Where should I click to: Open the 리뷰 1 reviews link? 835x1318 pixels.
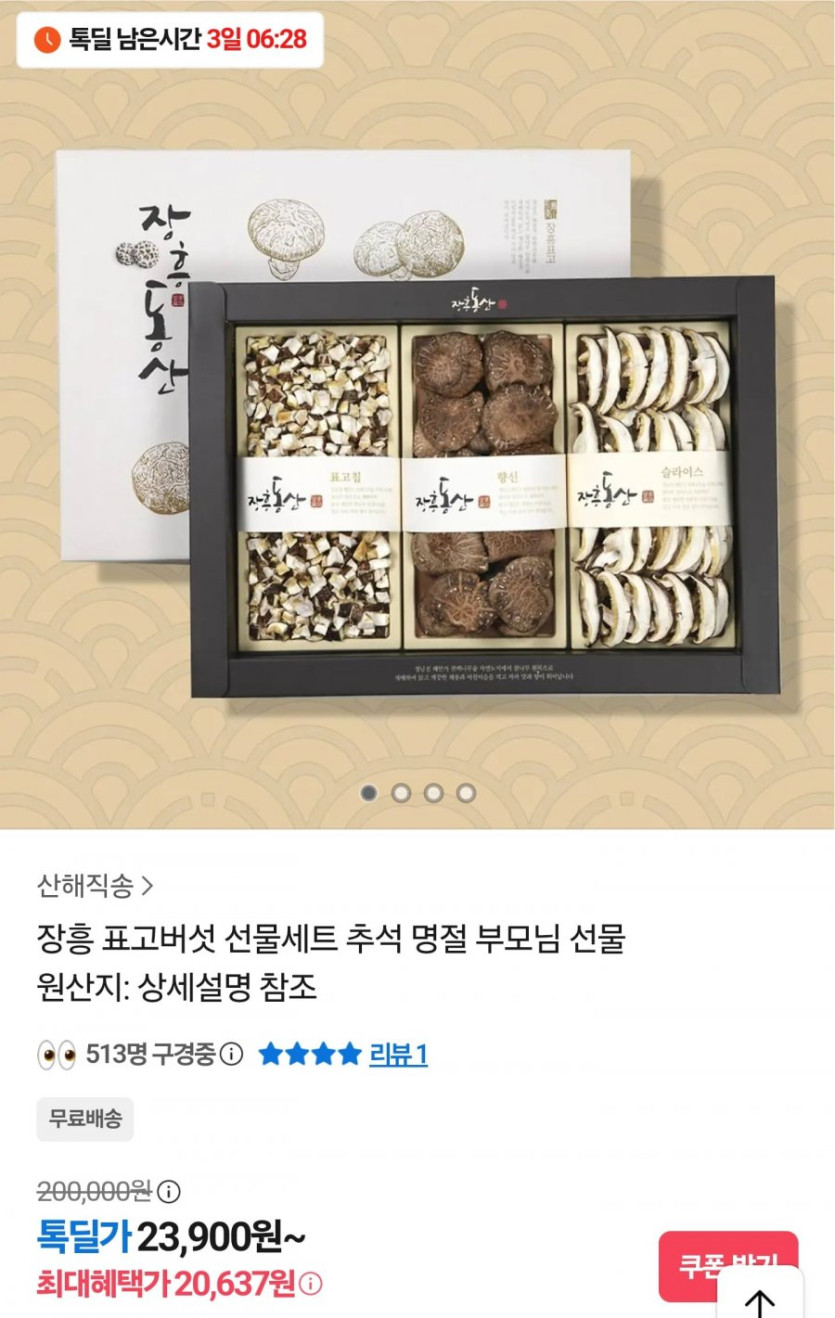click(398, 1054)
